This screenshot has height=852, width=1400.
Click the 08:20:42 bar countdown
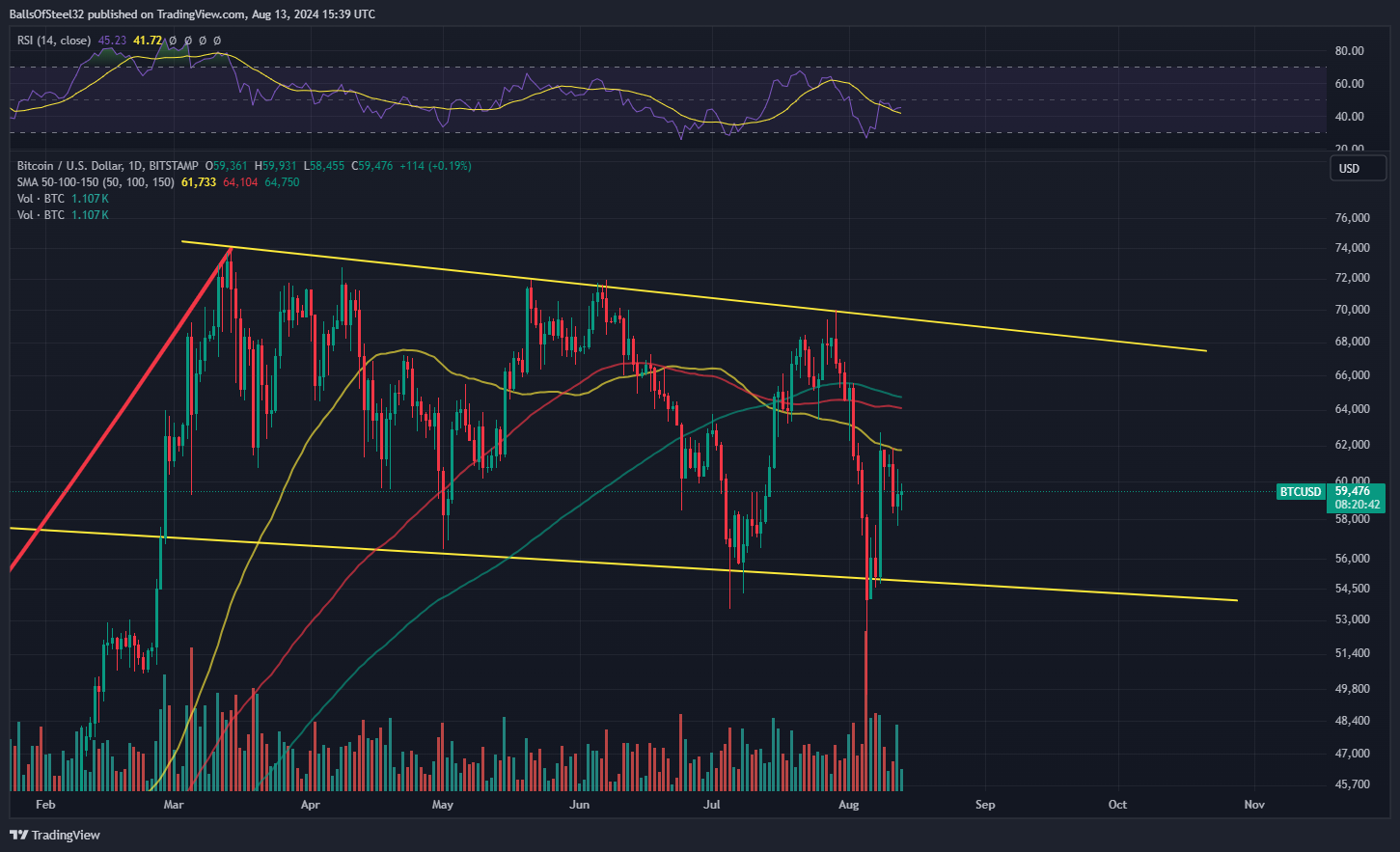[x=1358, y=505]
